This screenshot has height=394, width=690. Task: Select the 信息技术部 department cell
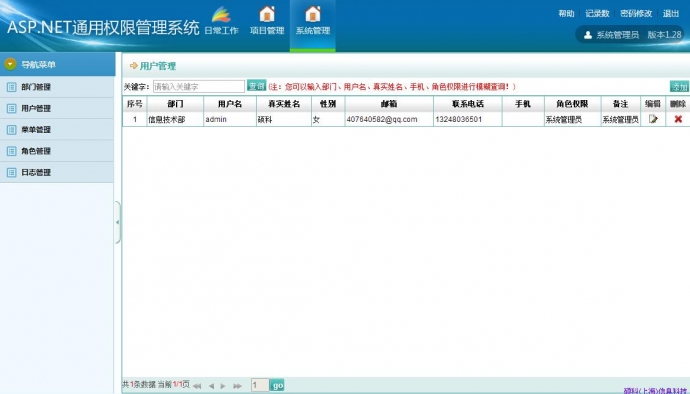pyautogui.click(x=175, y=119)
